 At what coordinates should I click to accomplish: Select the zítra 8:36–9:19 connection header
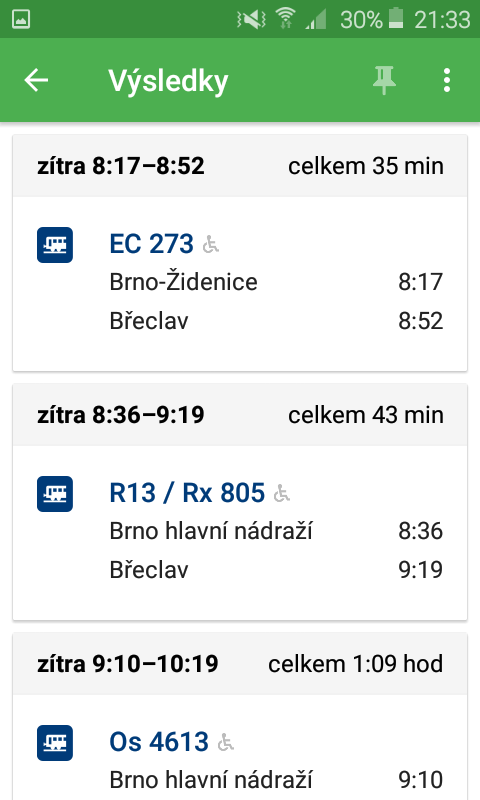point(240,415)
